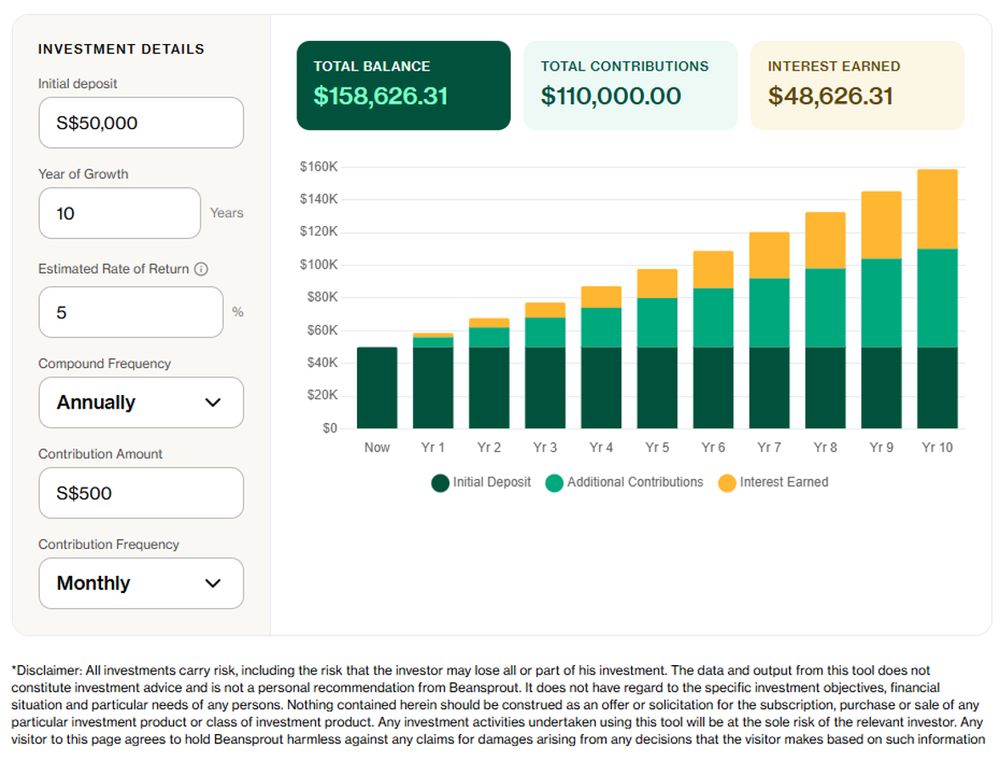Click the Estimated Rate of Return info icon

pos(201,269)
